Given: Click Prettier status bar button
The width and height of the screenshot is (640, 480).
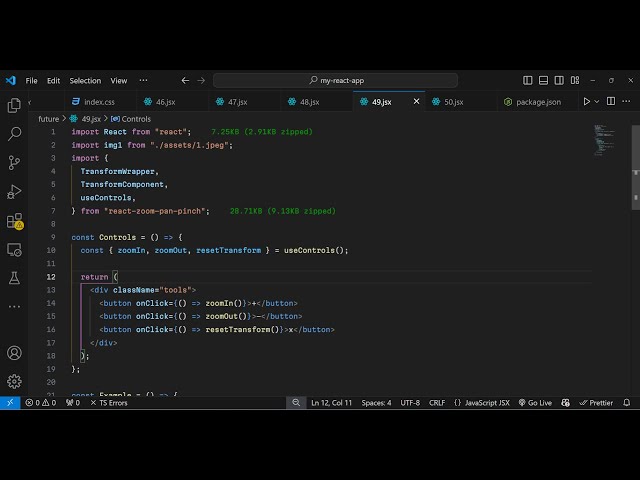Looking at the screenshot, I should [x=597, y=403].
